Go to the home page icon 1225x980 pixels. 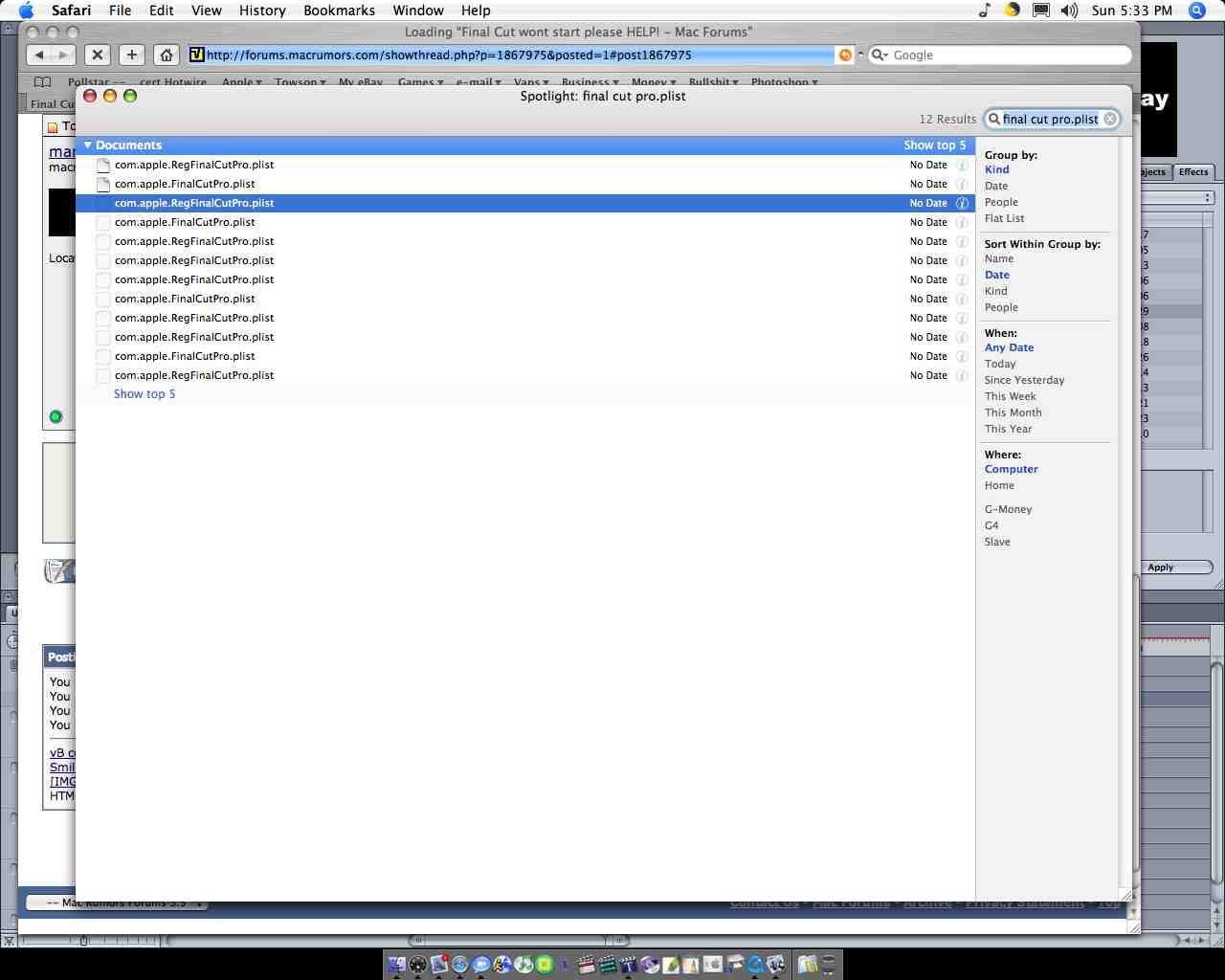[x=167, y=55]
